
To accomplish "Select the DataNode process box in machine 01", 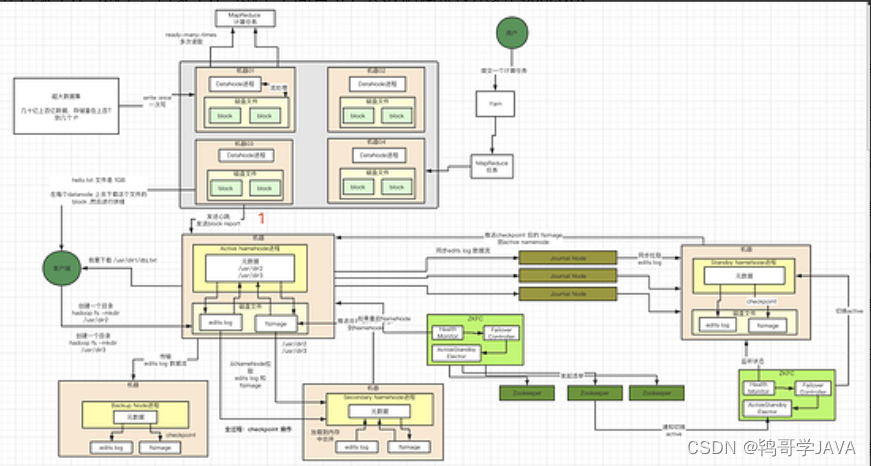I will (x=235, y=84).
